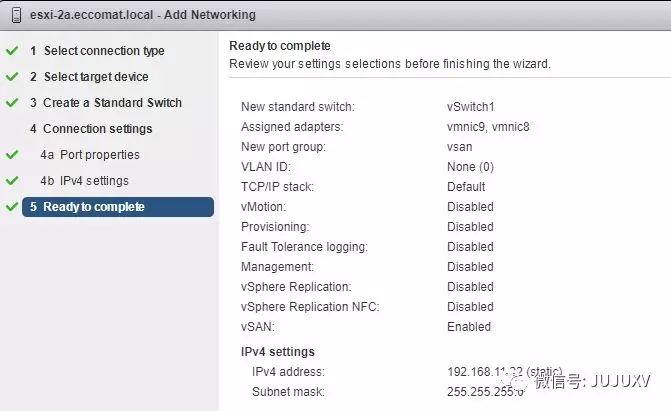Click green checkmark beside Ready to complete
671x411 pixels.
12,207
